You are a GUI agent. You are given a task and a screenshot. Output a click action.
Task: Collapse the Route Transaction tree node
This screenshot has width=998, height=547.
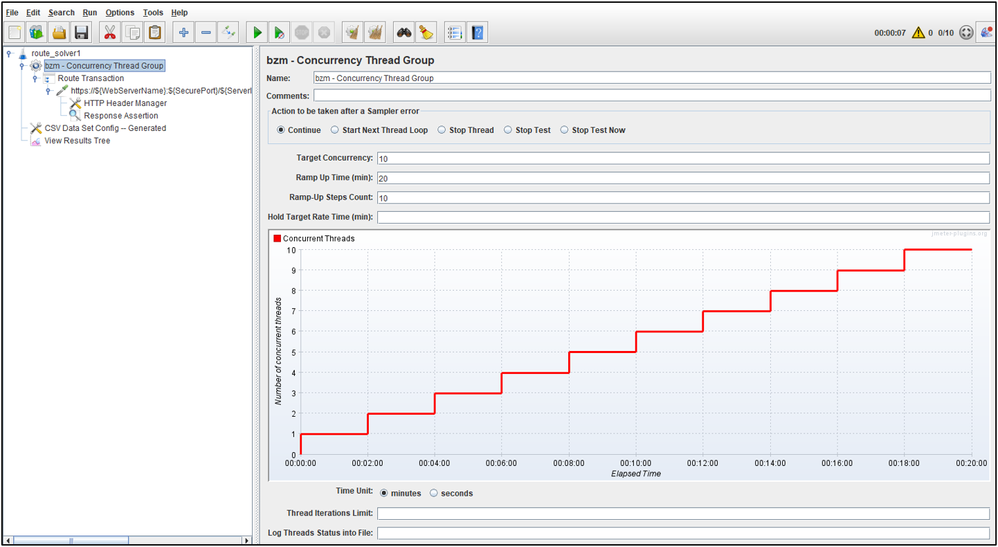pyautogui.click(x=35, y=78)
